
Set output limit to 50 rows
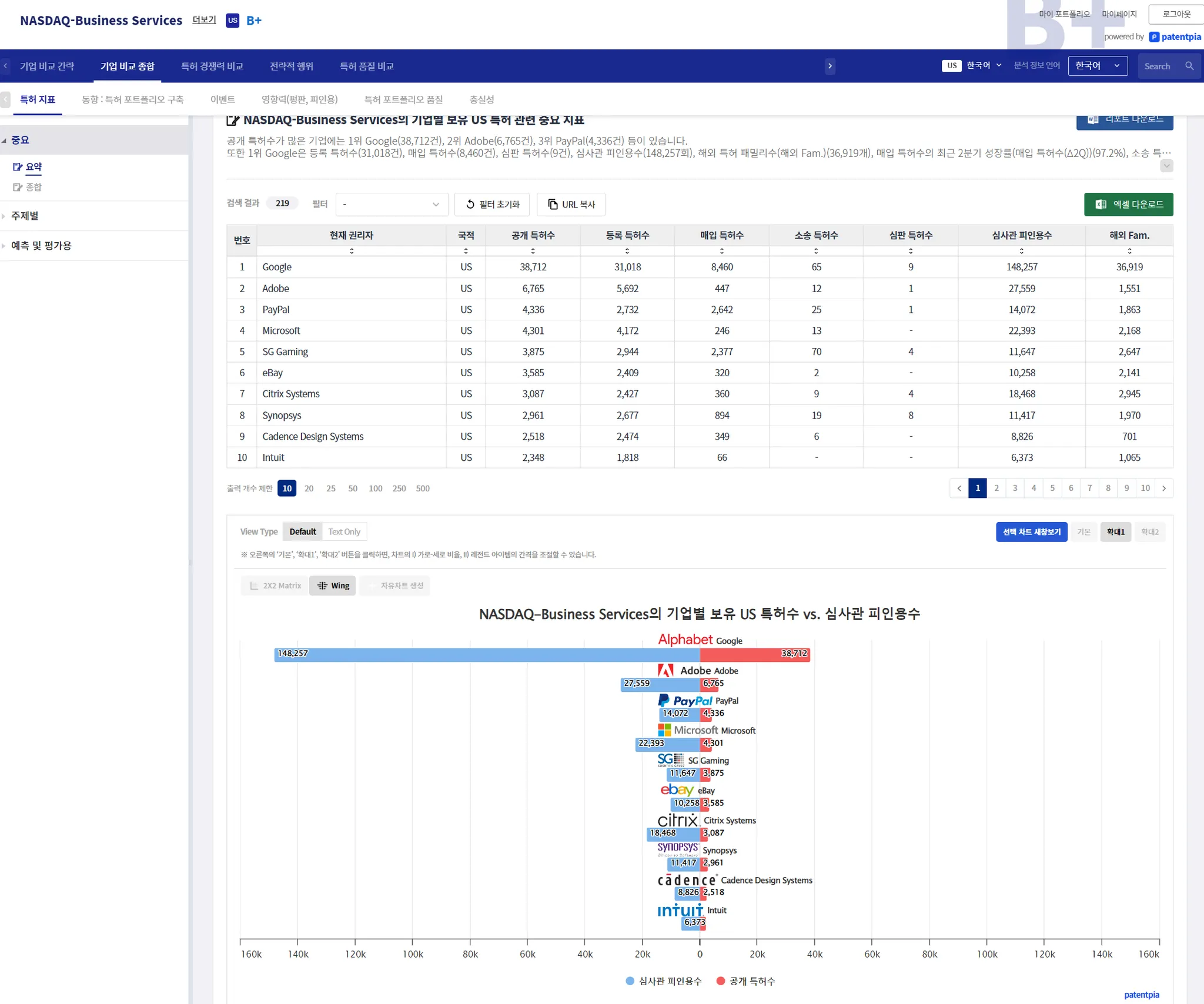353,488
